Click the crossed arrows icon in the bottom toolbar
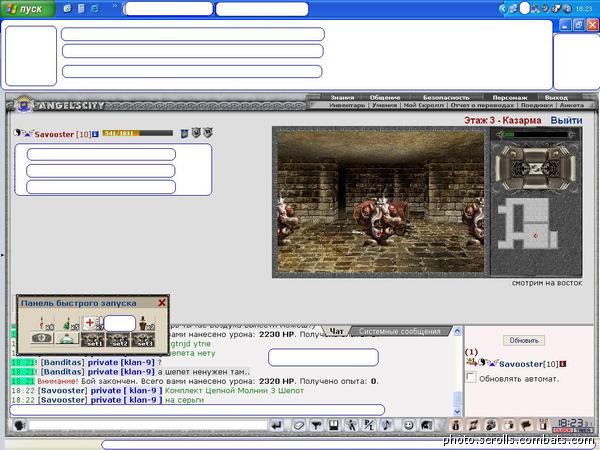Viewport: 600px width, 450px height. point(473,425)
